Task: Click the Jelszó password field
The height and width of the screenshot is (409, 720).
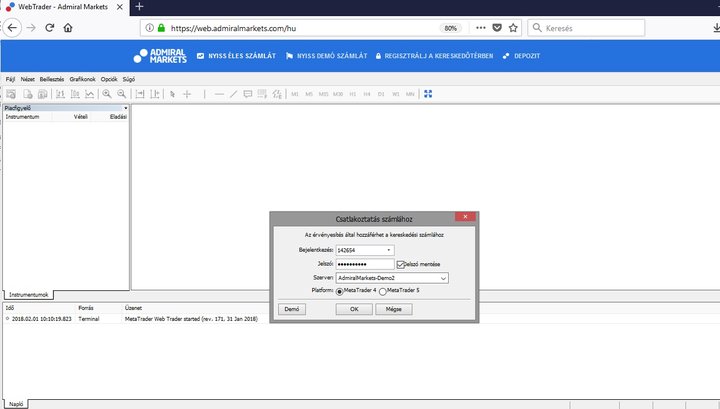Action: click(365, 264)
